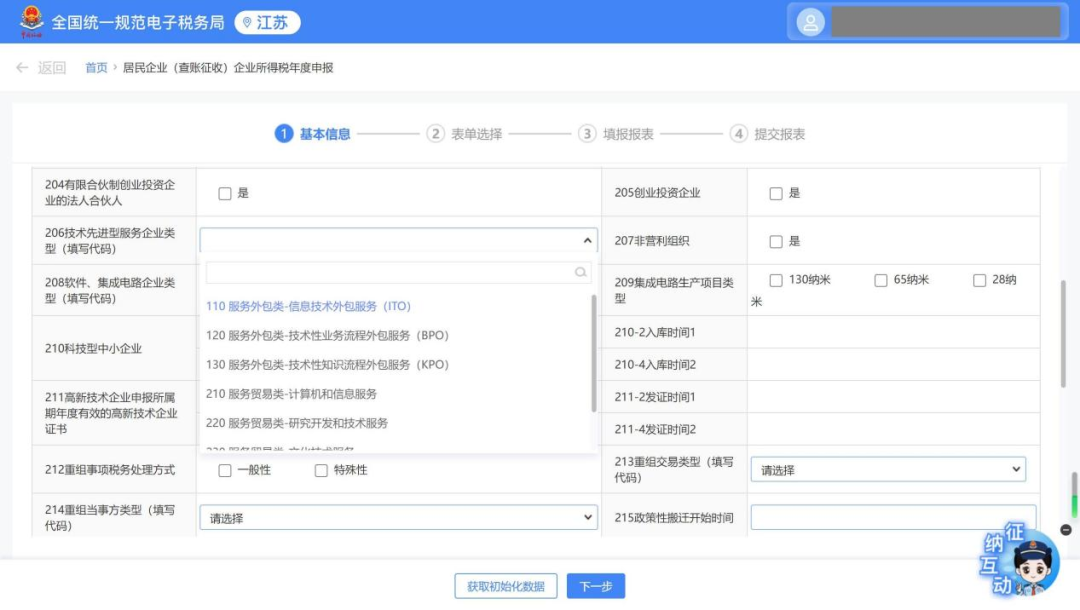
Task: Click the 215政策性搬迁开始时间 input field
Action: pyautogui.click(x=892, y=518)
